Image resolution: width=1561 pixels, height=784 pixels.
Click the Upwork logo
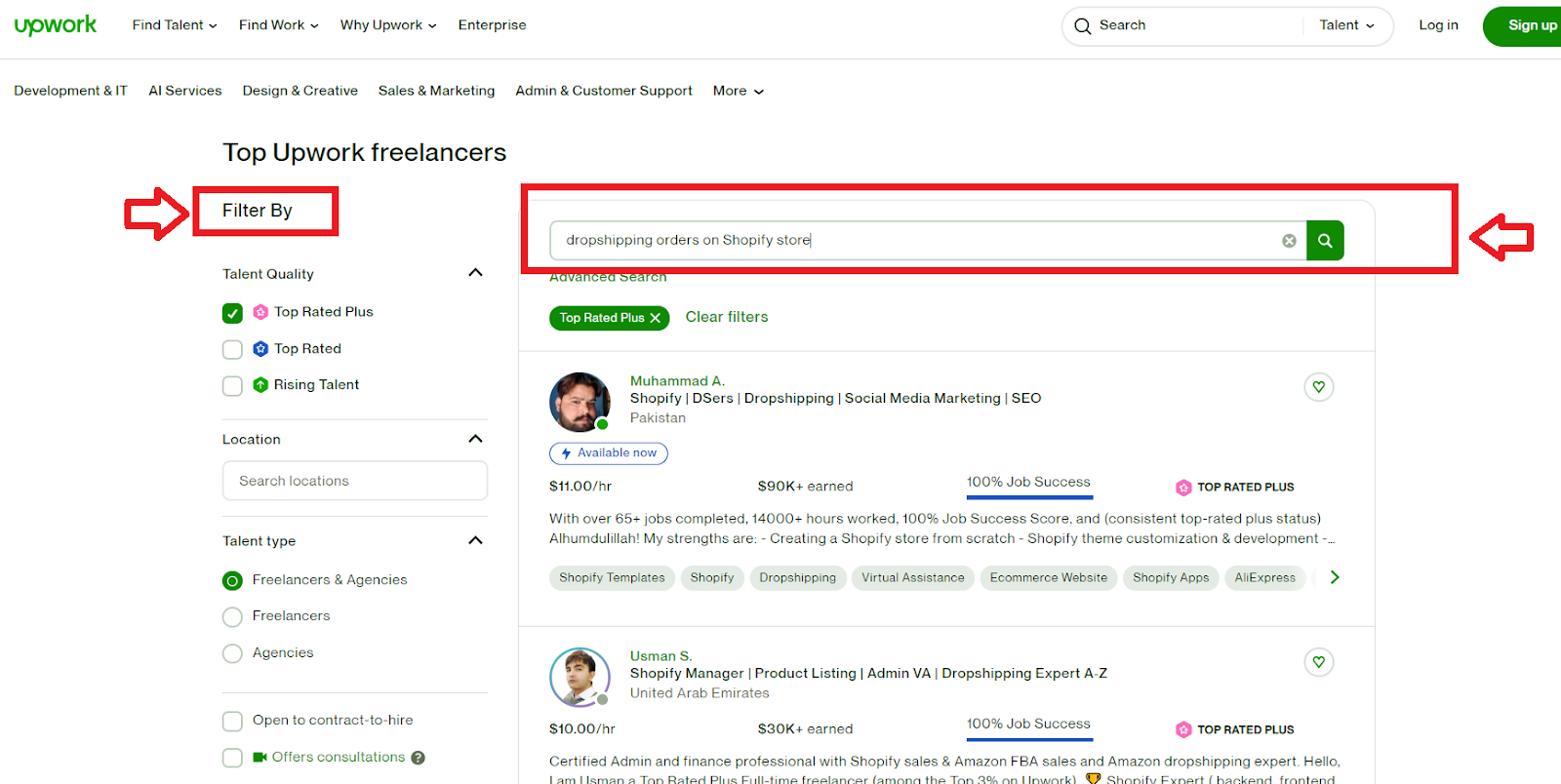tap(56, 25)
